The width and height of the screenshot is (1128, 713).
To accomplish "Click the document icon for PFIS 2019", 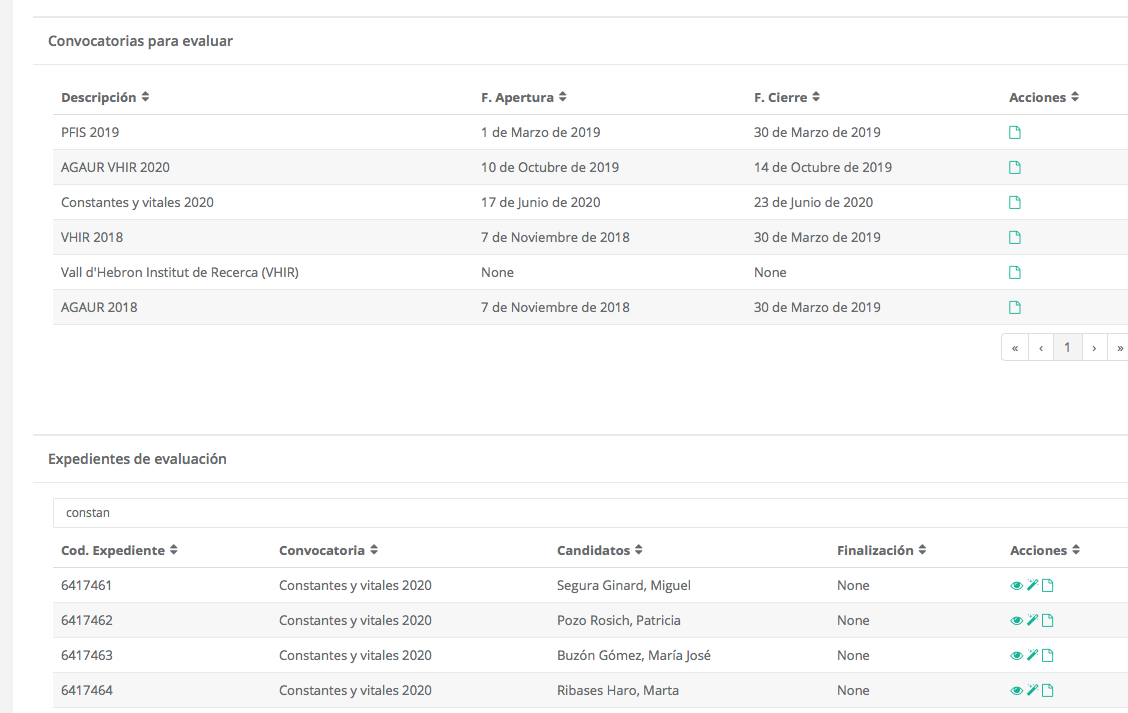I will tap(1015, 133).
